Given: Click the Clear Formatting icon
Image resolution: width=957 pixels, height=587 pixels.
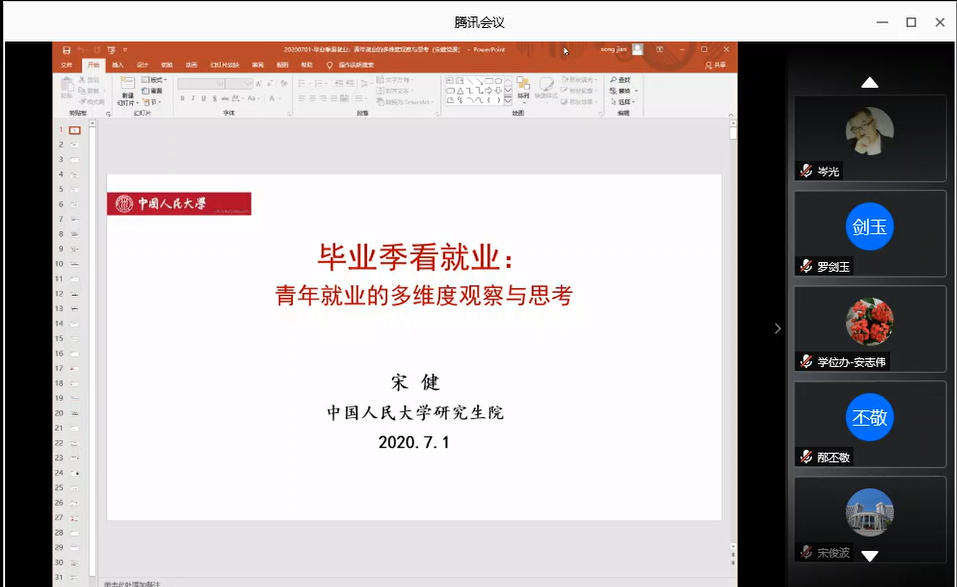Looking at the screenshot, I should coord(283,84).
